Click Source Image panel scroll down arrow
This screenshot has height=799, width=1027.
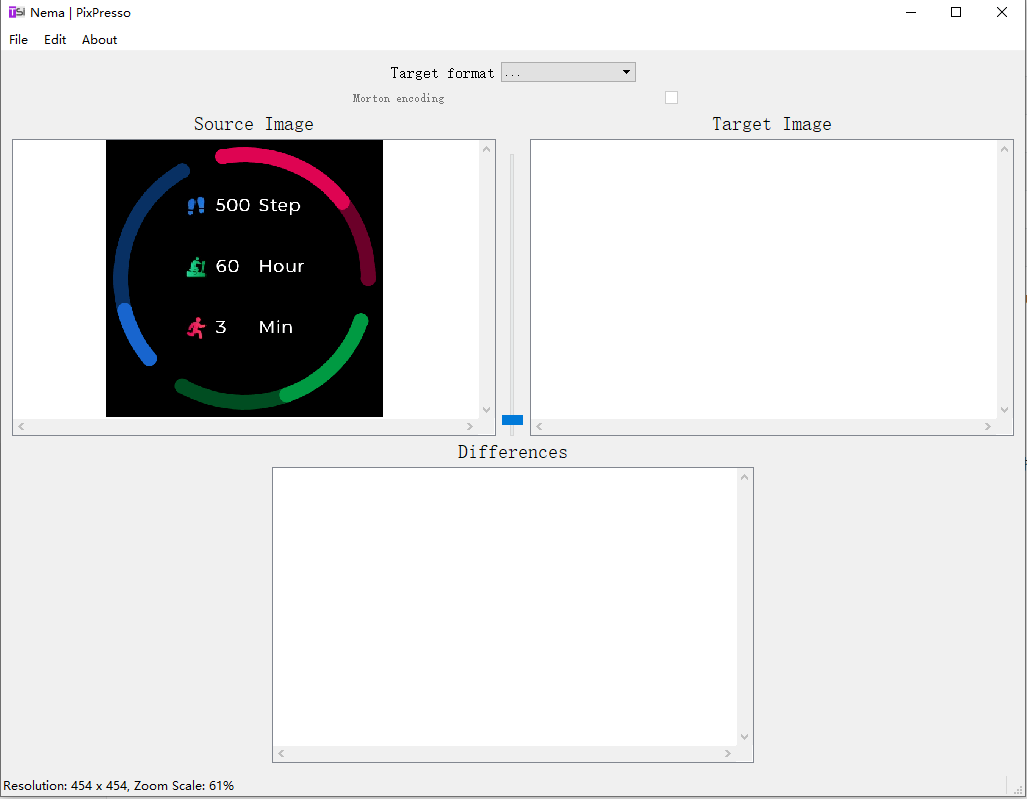pyautogui.click(x=486, y=410)
